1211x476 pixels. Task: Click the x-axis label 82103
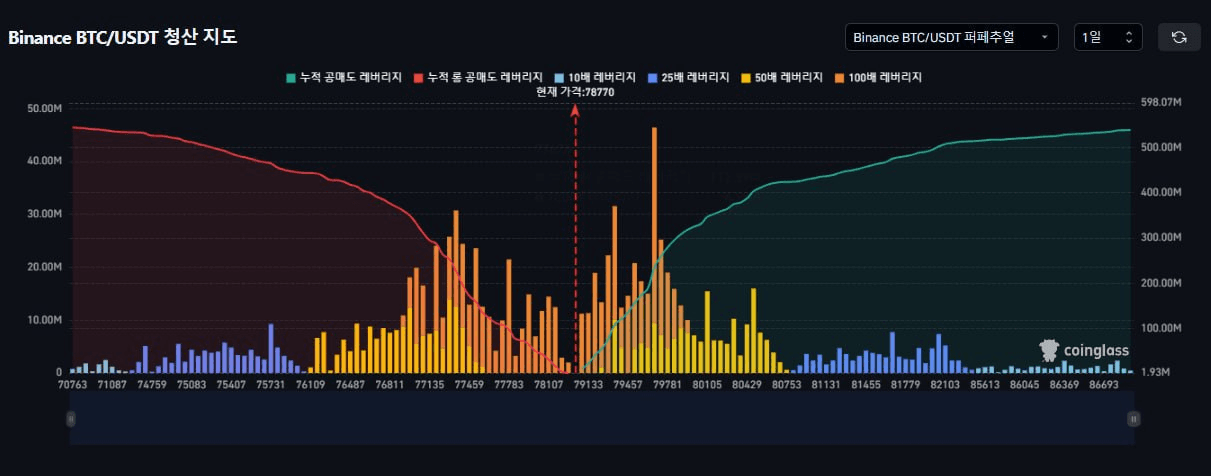(943, 384)
